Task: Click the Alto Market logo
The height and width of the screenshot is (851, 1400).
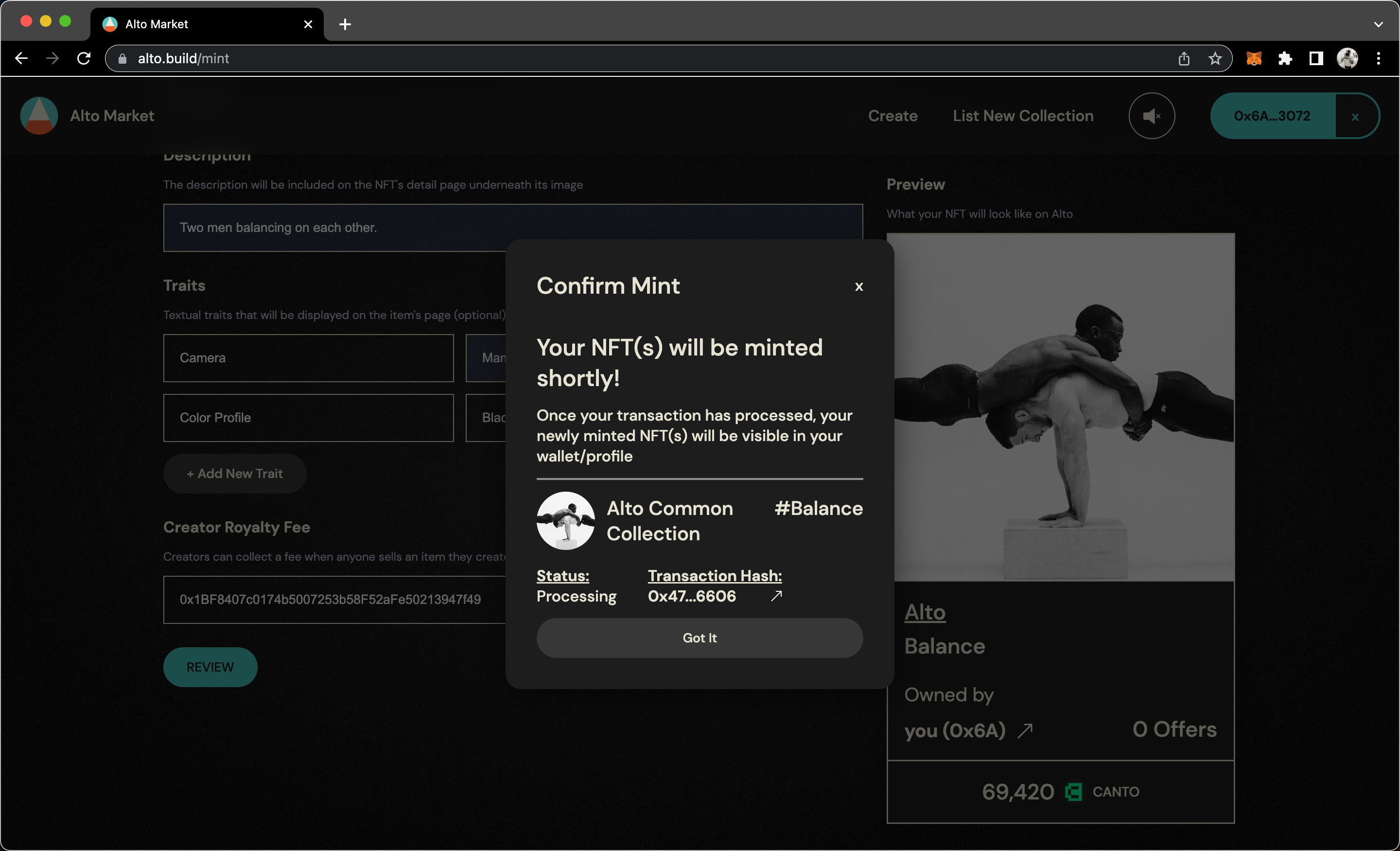Action: [38, 116]
